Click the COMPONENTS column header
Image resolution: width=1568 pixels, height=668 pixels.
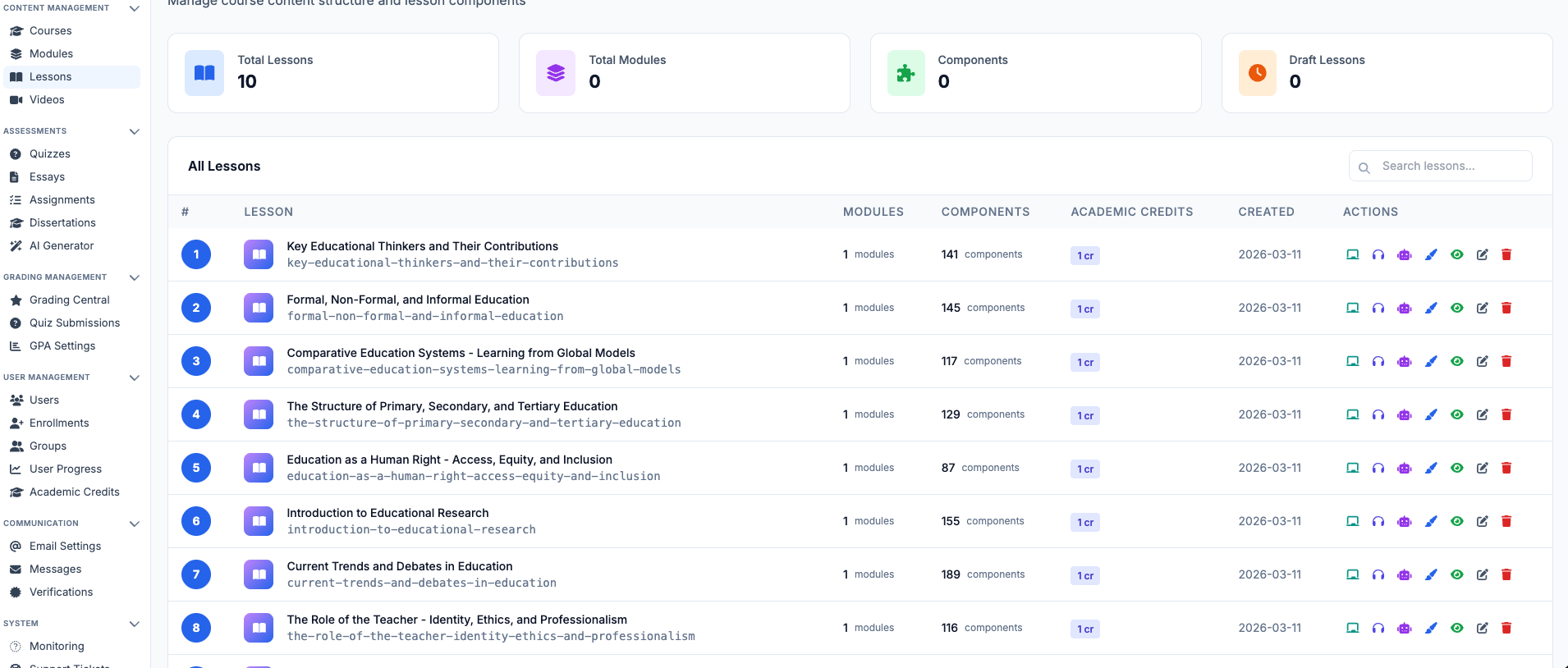(x=985, y=212)
